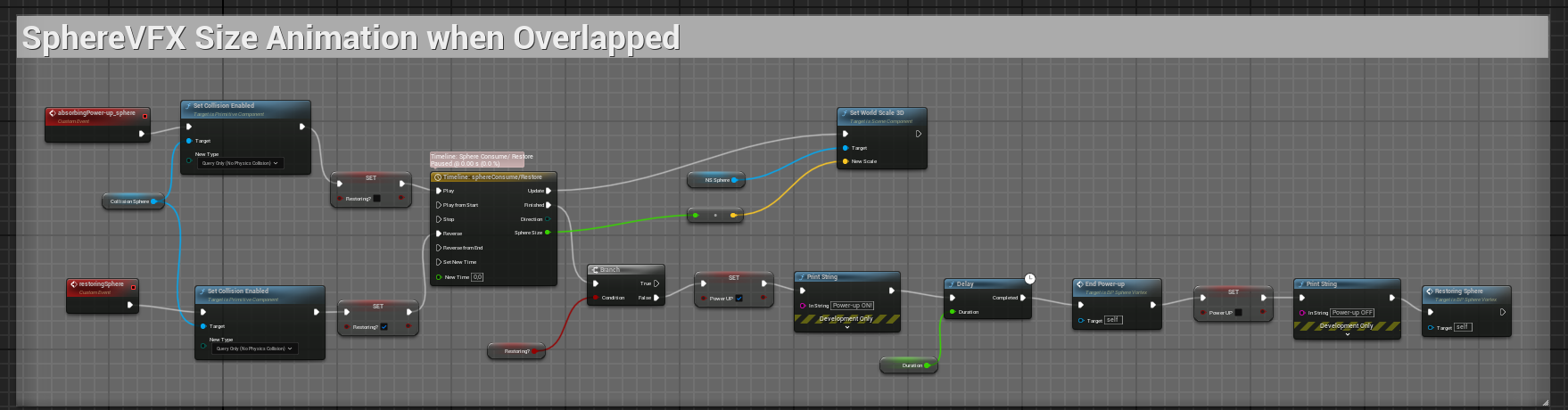Uncheck the Restoring? checkbox in lower SET node

pyautogui.click(x=384, y=327)
